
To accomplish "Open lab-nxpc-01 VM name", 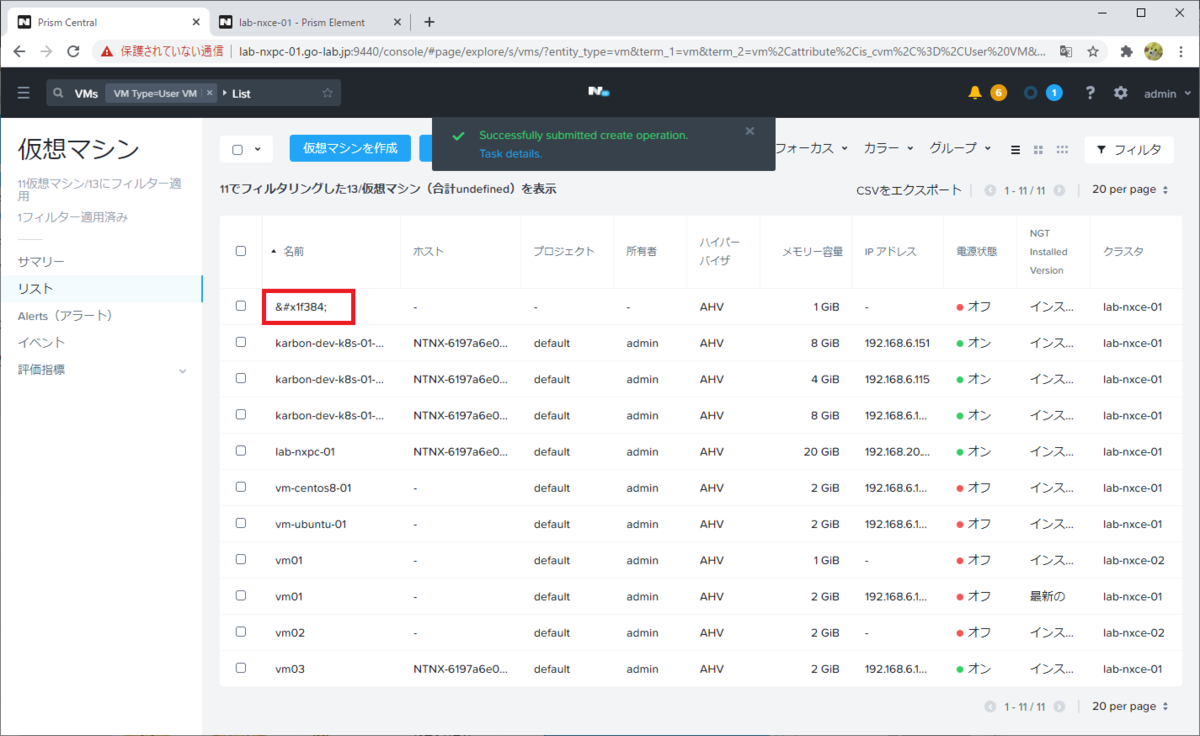I will (x=305, y=452).
